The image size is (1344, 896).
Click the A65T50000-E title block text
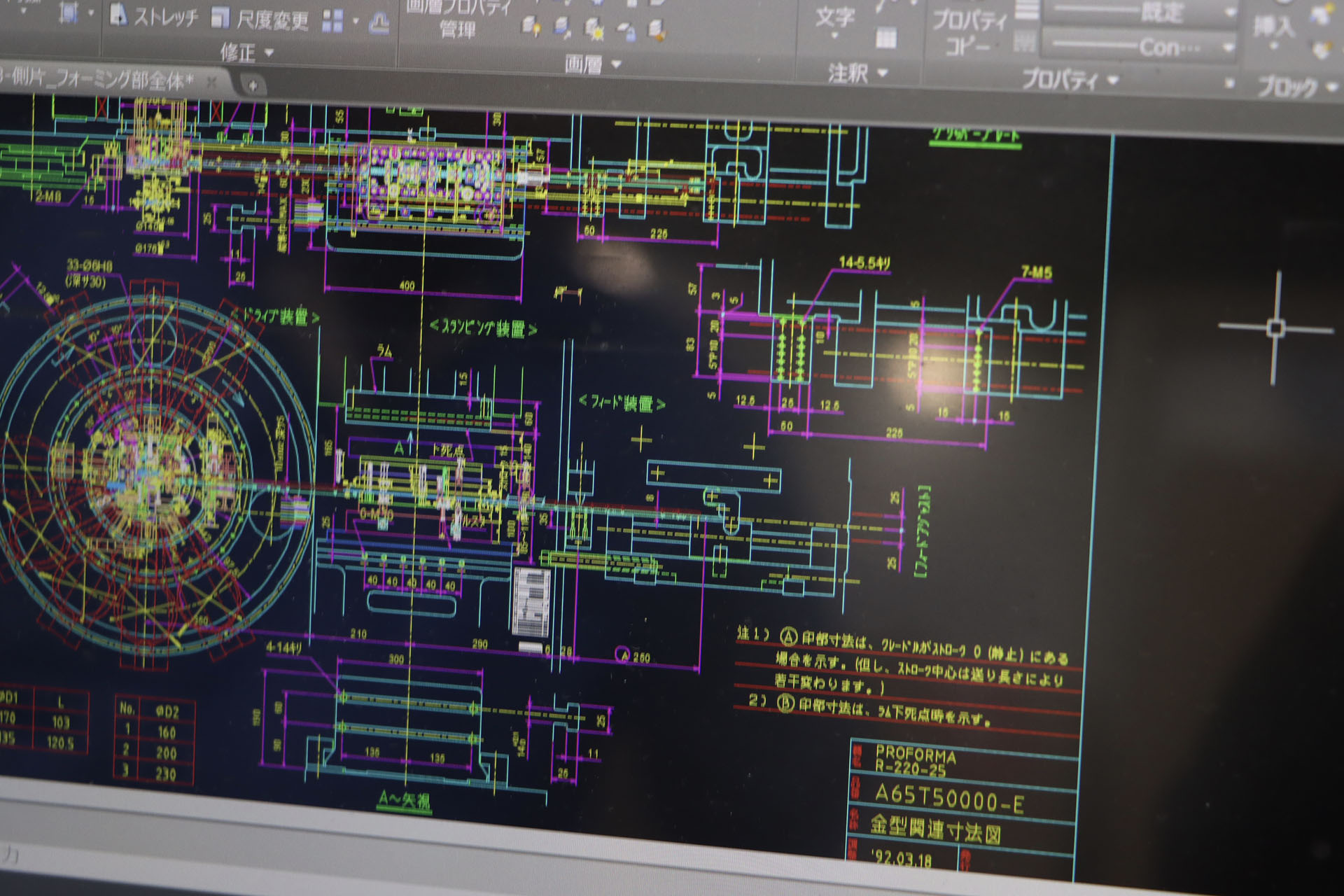pos(948,799)
